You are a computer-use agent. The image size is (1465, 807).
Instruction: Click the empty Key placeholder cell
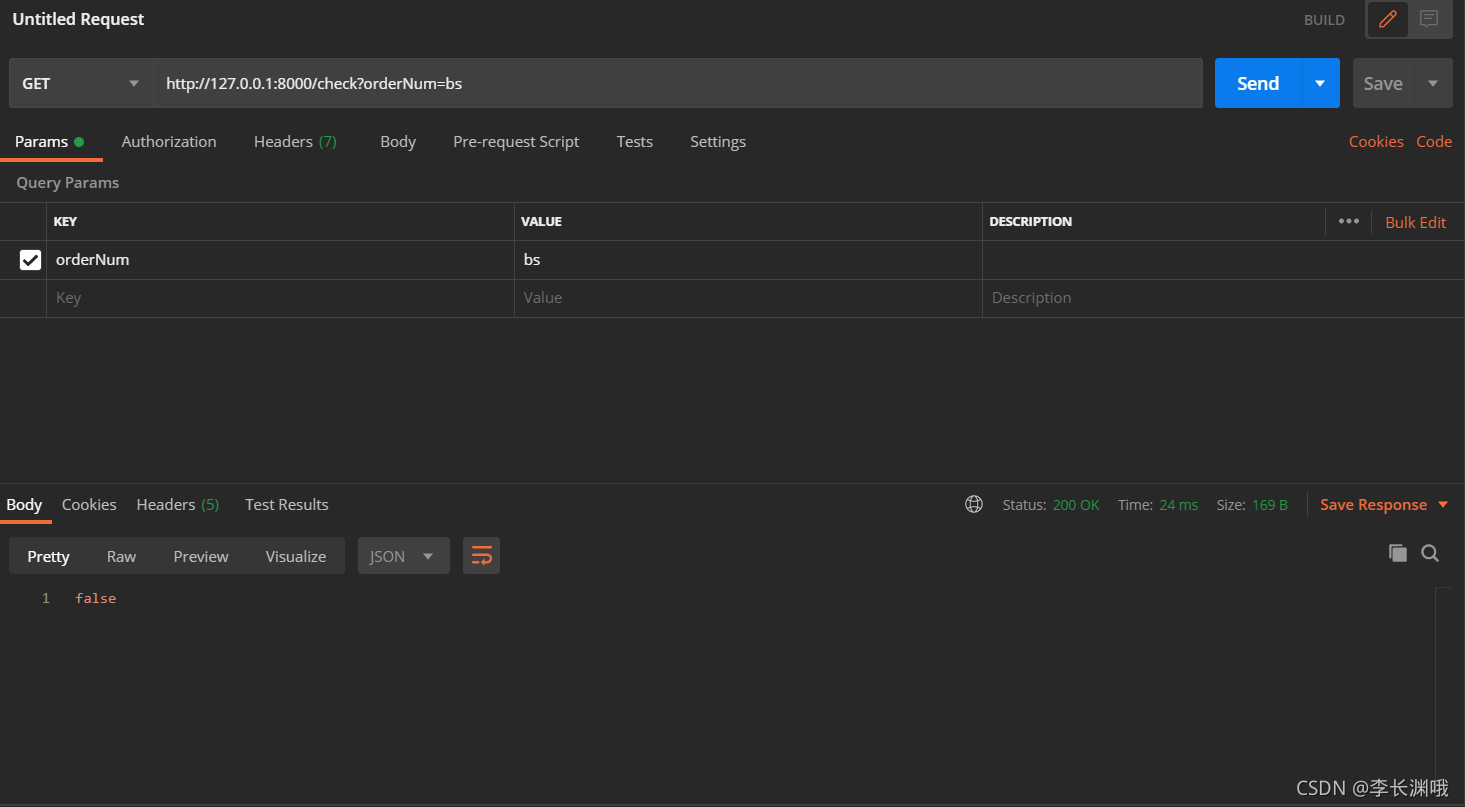280,298
